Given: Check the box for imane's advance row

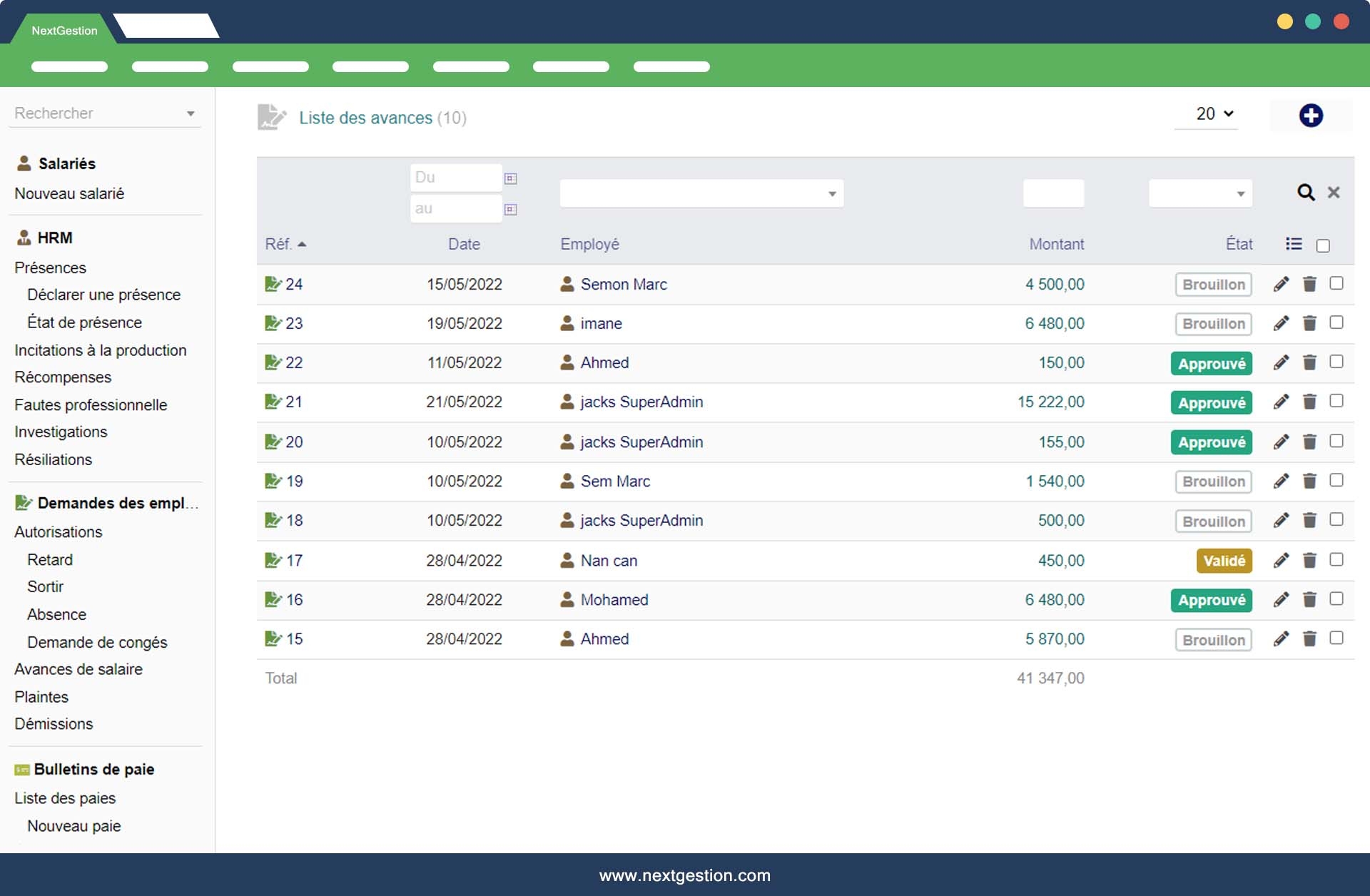Looking at the screenshot, I should coord(1336,322).
